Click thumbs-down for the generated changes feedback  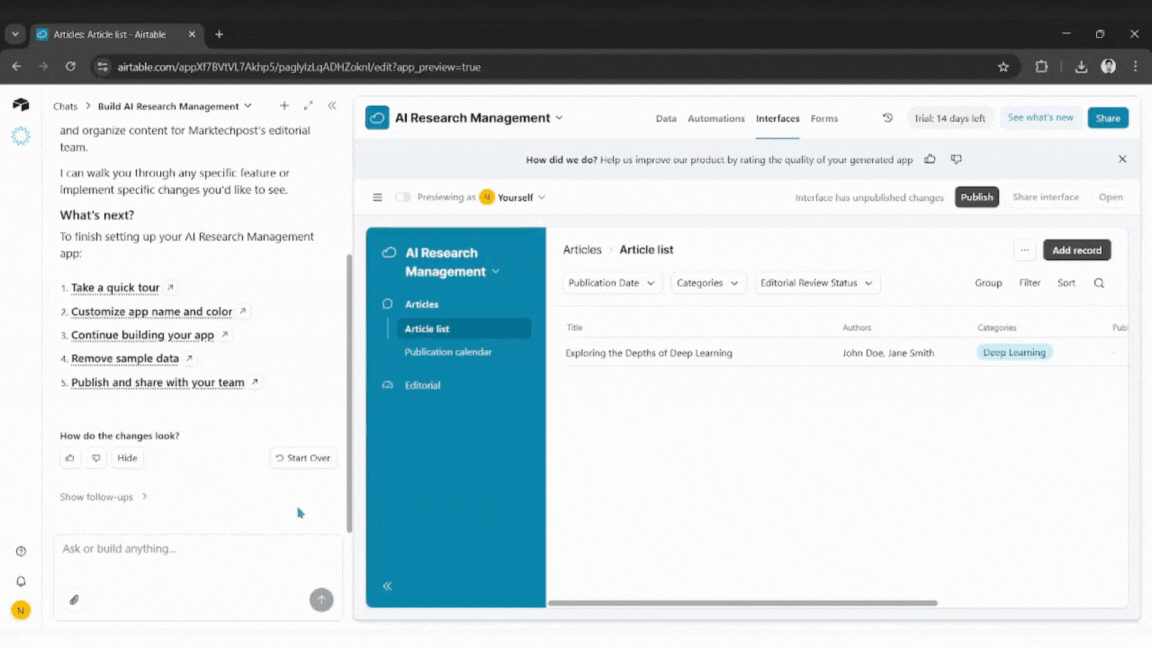click(95, 457)
